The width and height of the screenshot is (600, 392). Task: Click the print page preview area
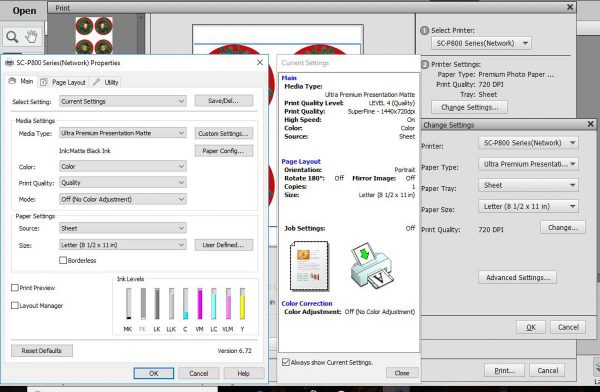(x=278, y=40)
